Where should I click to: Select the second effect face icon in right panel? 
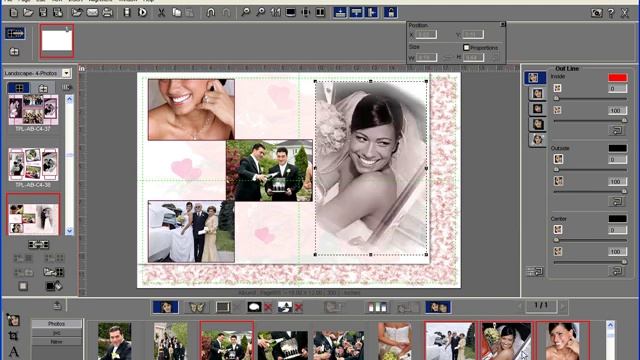(x=538, y=93)
